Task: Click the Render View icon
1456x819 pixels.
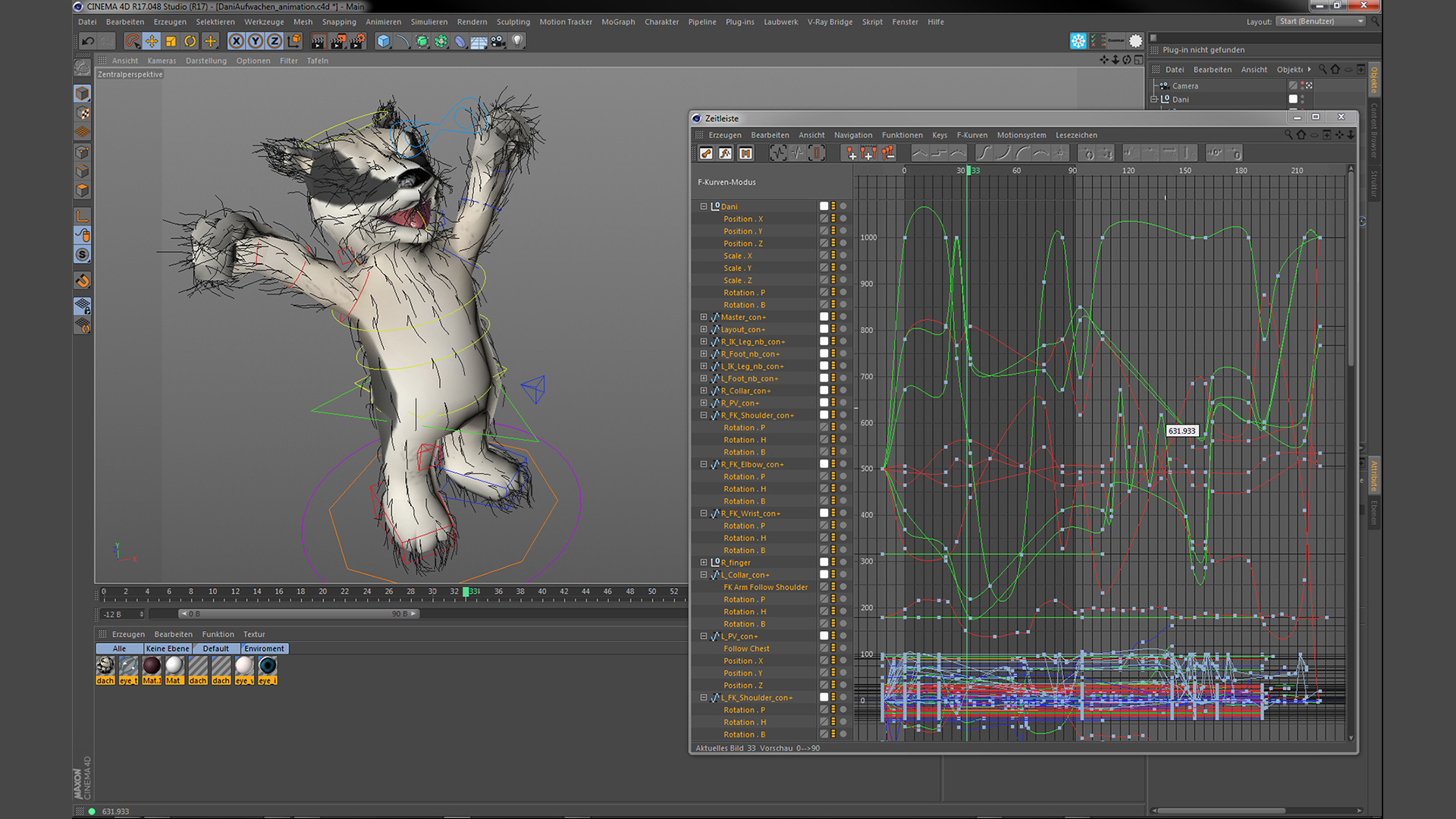Action: (317, 41)
